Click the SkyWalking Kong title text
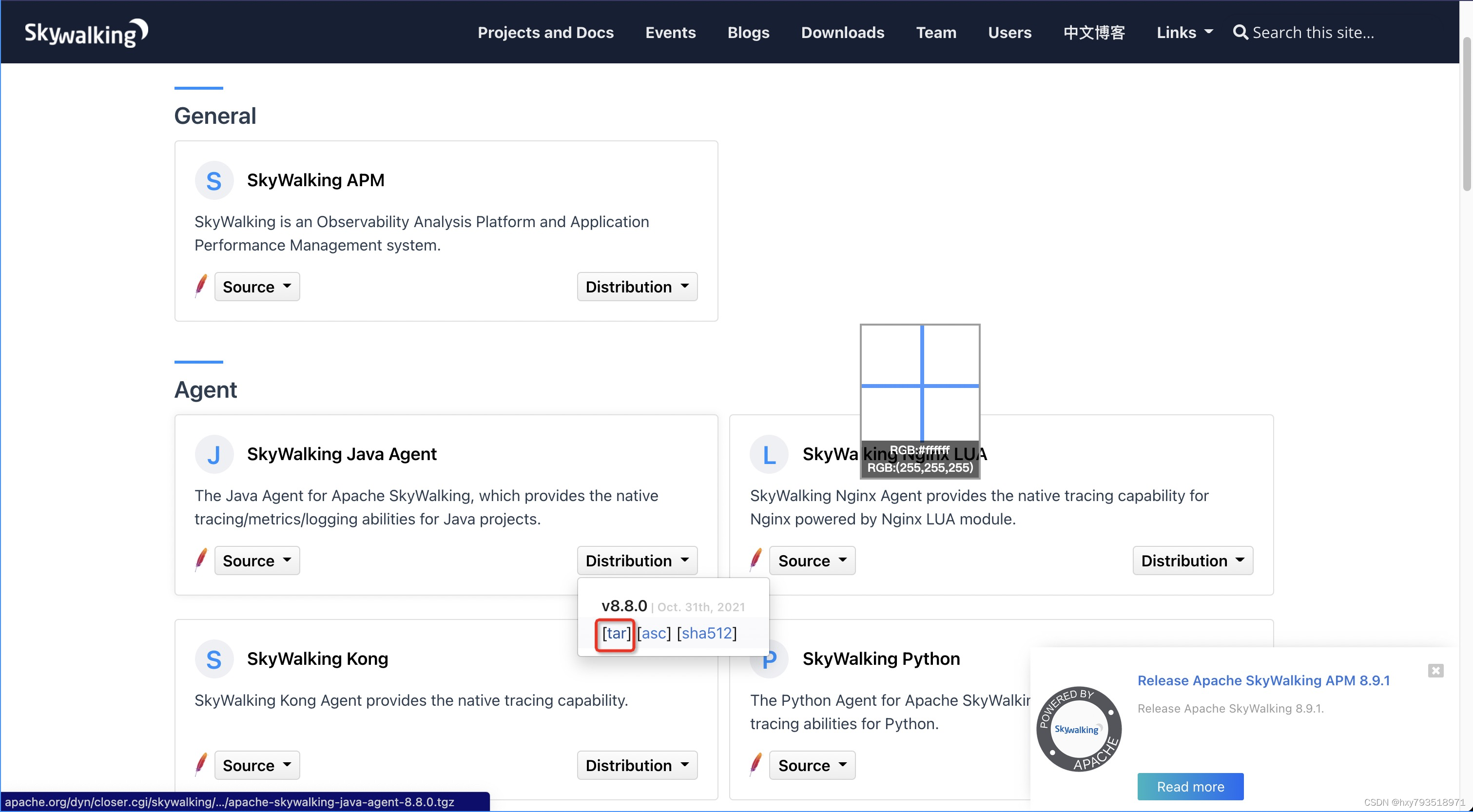This screenshot has width=1473, height=812. click(317, 659)
